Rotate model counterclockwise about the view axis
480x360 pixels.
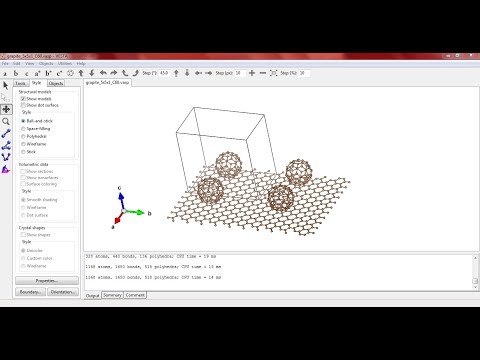pos(125,73)
